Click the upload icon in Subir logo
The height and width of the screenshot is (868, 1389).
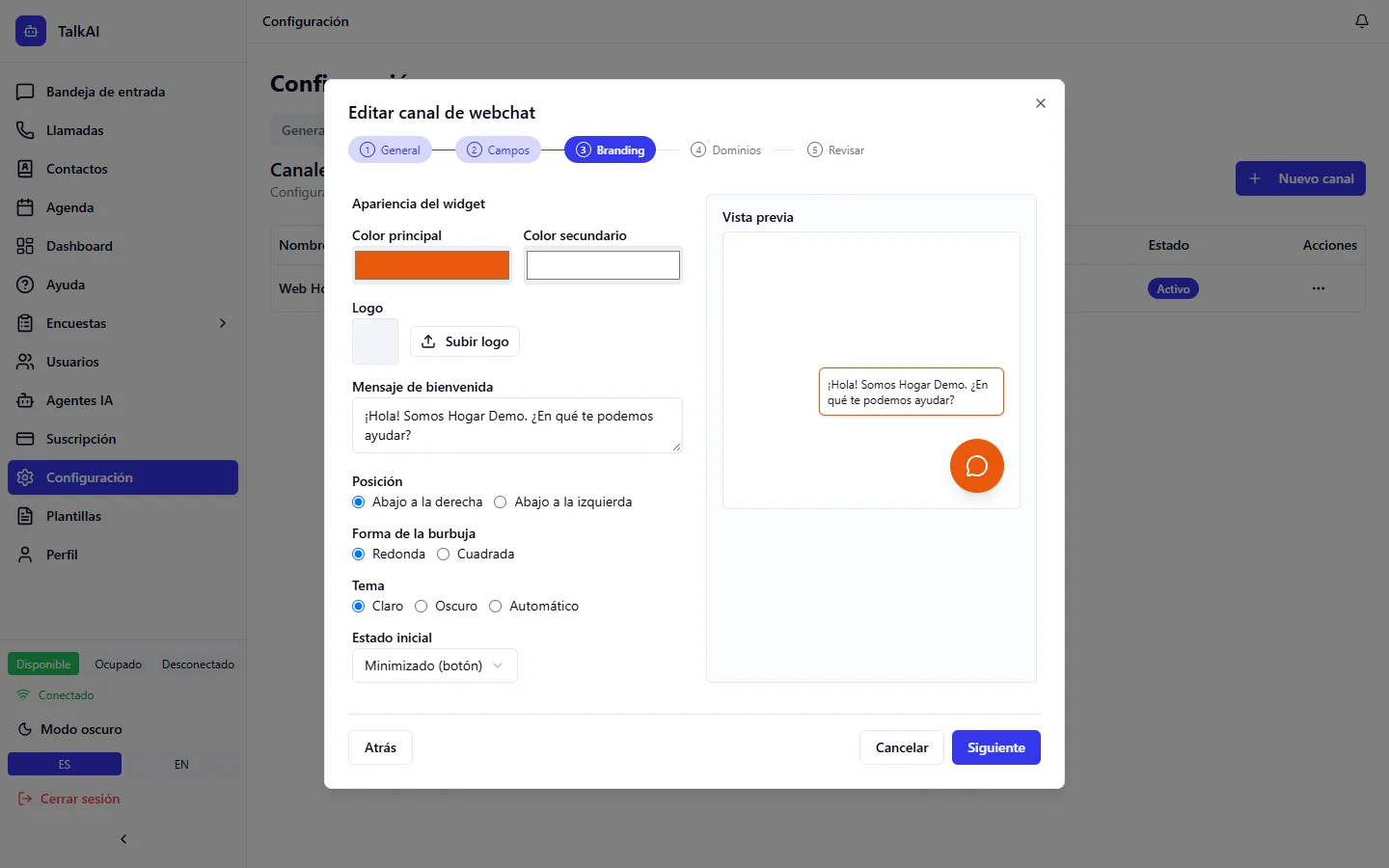pos(428,341)
